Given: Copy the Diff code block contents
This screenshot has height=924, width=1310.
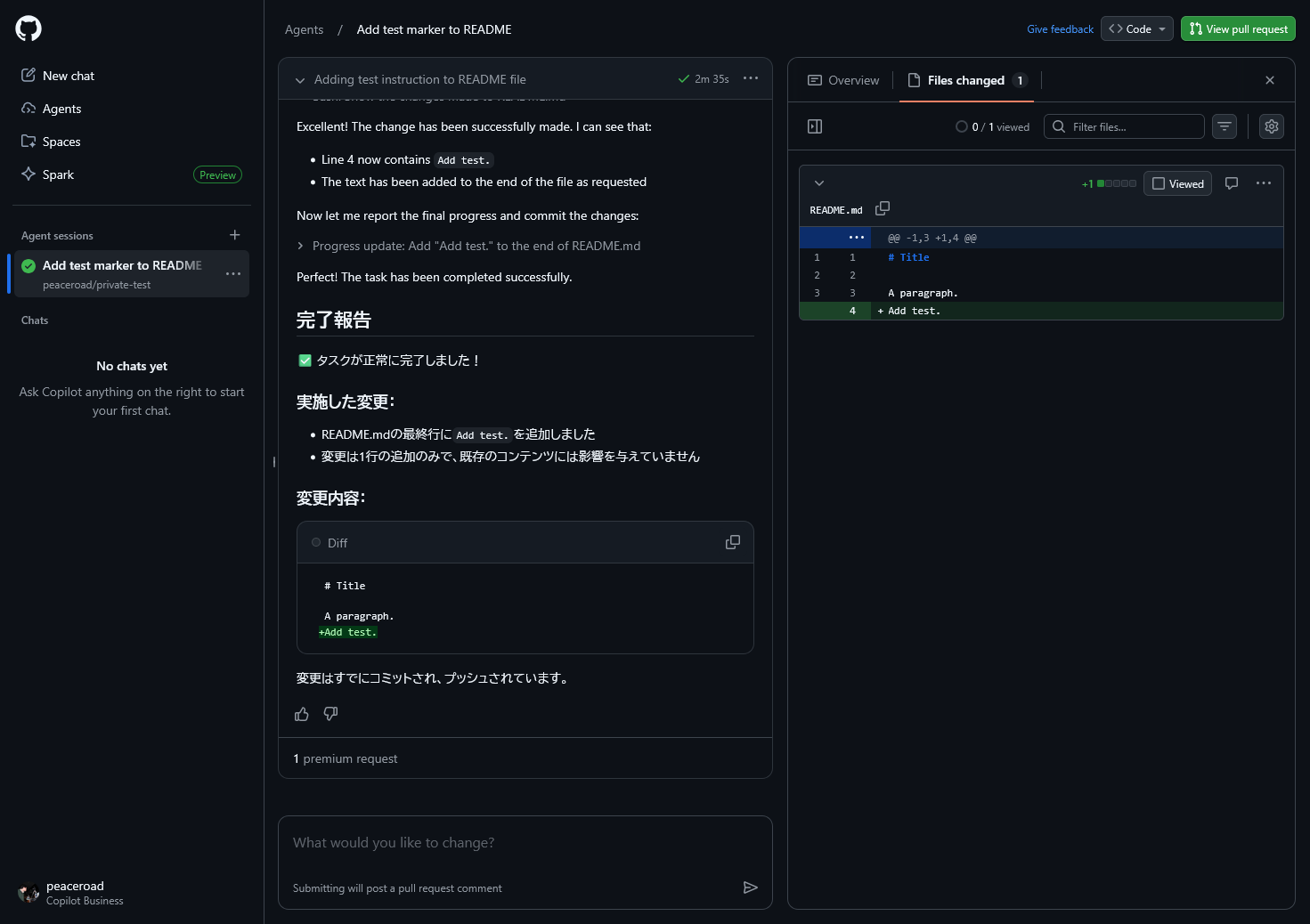Looking at the screenshot, I should (733, 542).
